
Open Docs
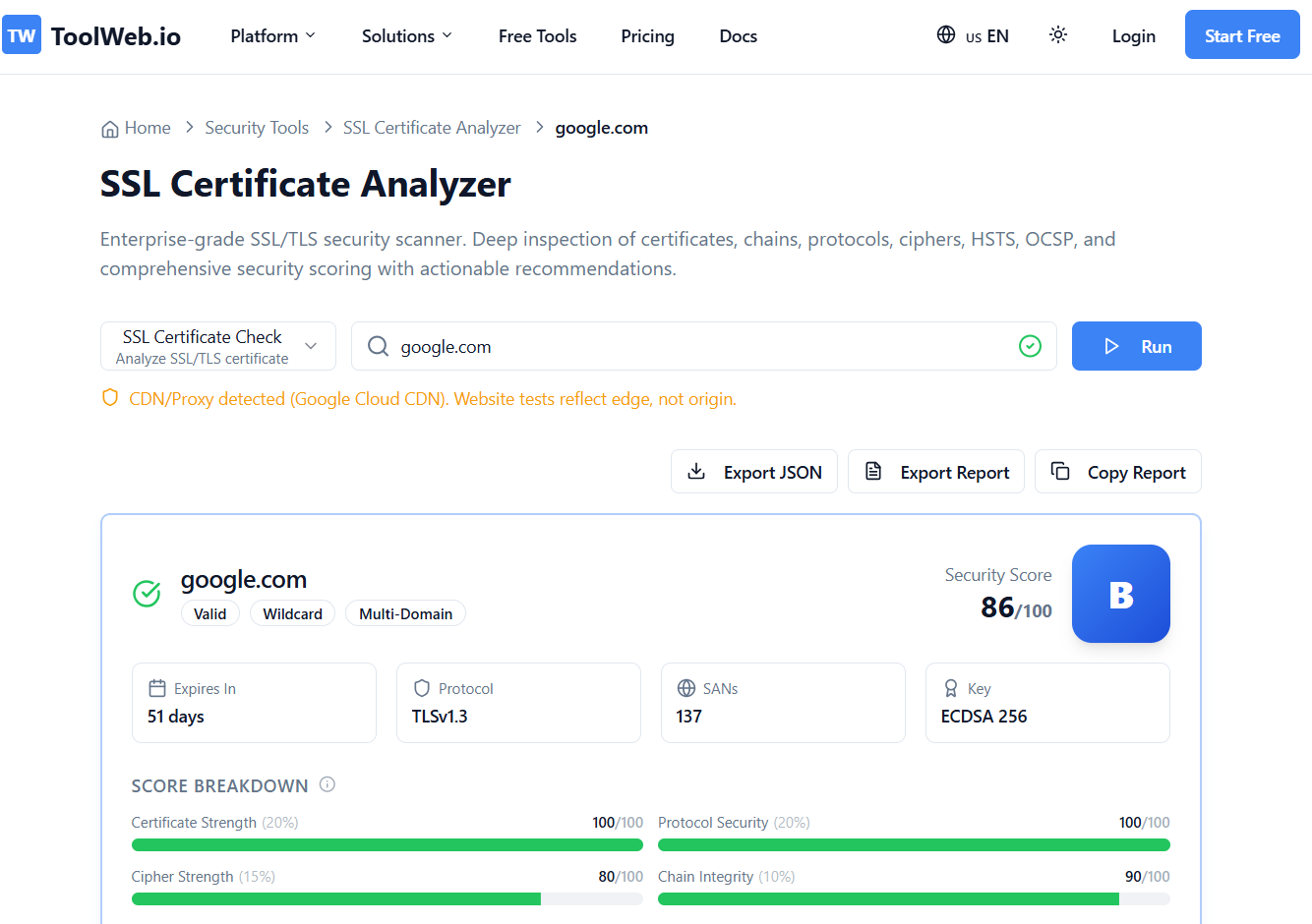pyautogui.click(x=738, y=36)
